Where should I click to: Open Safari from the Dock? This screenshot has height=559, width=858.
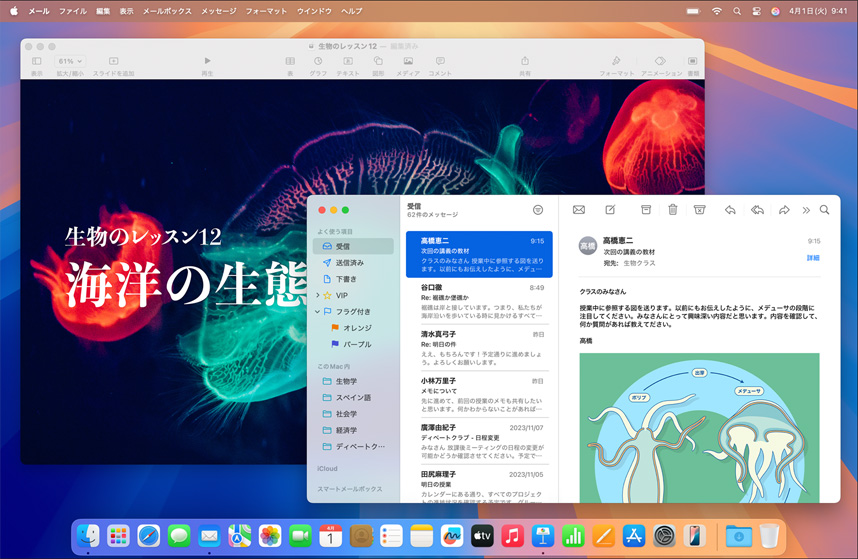tap(148, 536)
